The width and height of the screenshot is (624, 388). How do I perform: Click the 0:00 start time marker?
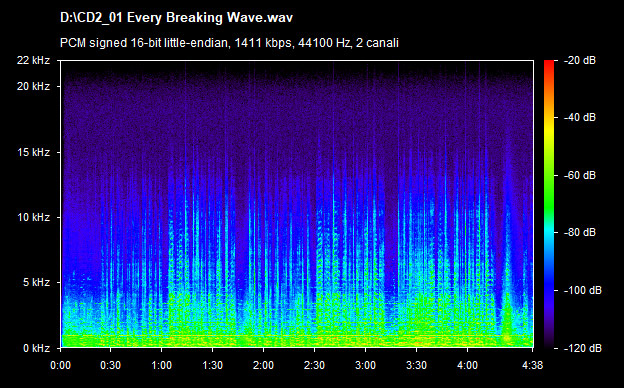[60, 365]
